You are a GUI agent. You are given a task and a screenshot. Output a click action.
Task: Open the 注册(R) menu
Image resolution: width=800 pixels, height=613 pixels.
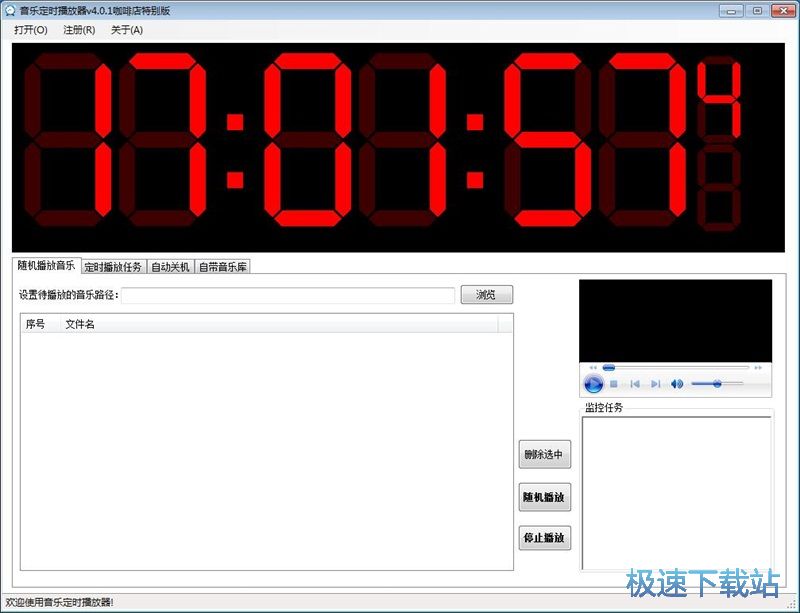point(78,30)
